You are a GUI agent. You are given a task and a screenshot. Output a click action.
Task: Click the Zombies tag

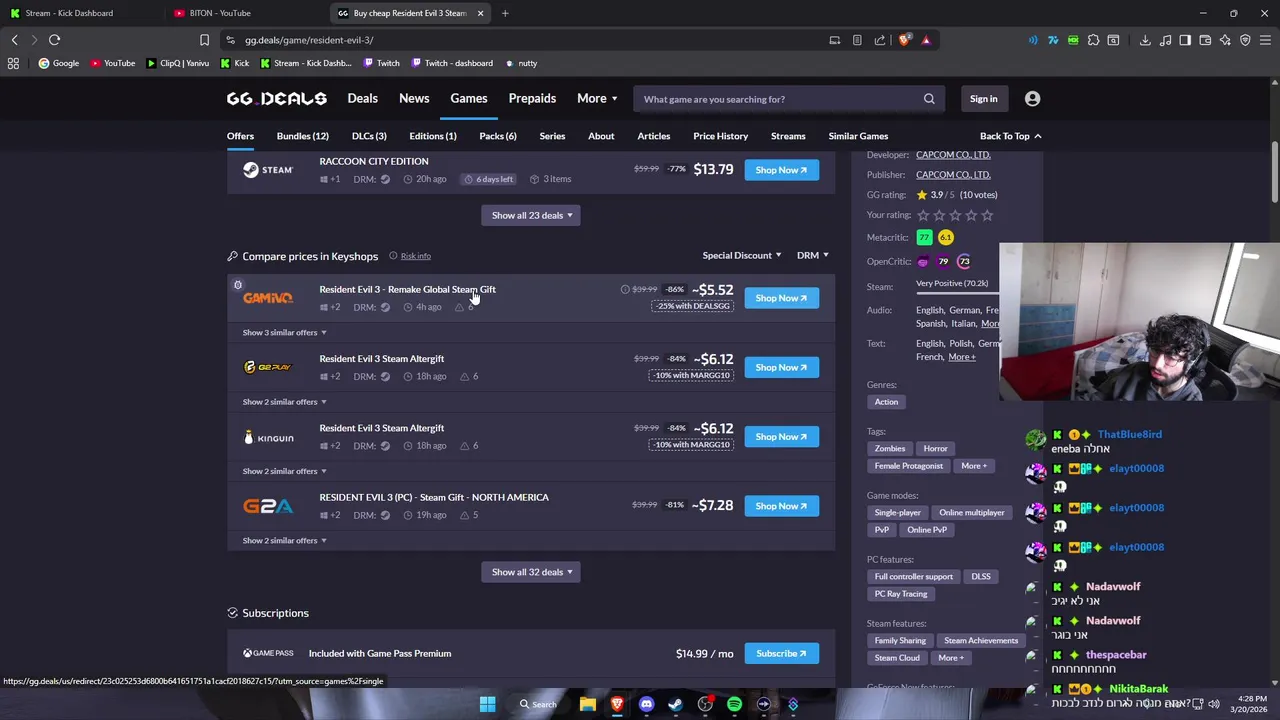(890, 449)
